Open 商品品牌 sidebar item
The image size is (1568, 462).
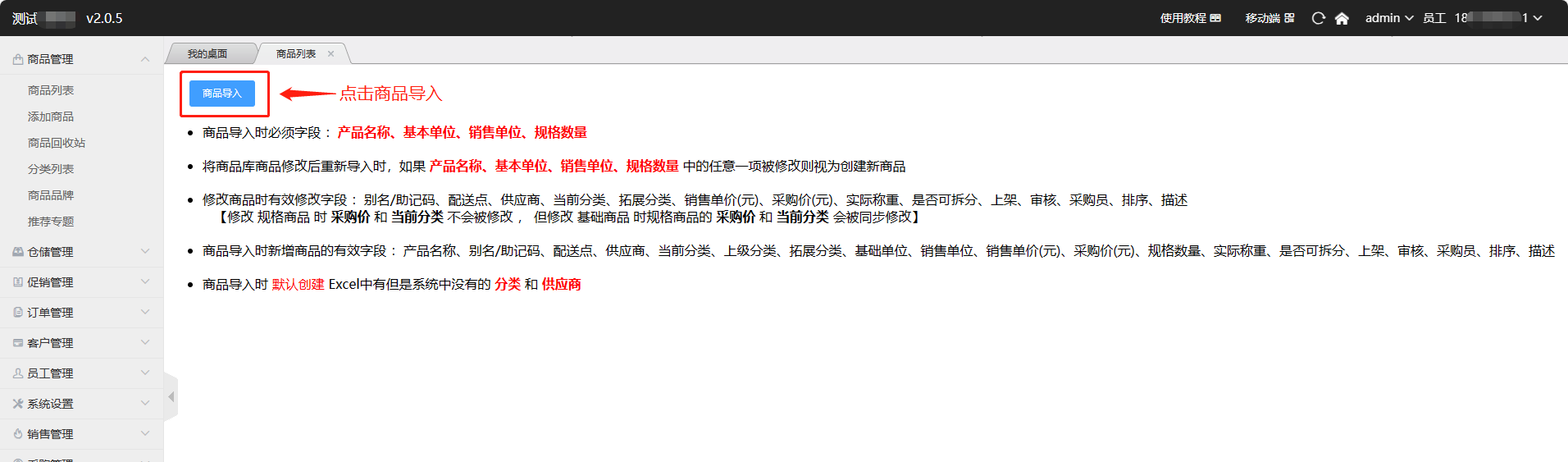click(x=51, y=195)
